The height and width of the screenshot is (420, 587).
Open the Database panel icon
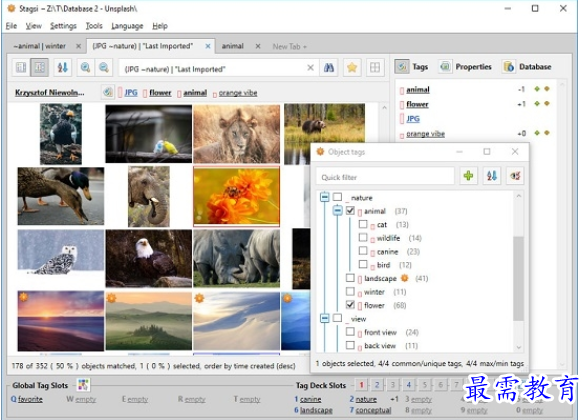(509, 67)
